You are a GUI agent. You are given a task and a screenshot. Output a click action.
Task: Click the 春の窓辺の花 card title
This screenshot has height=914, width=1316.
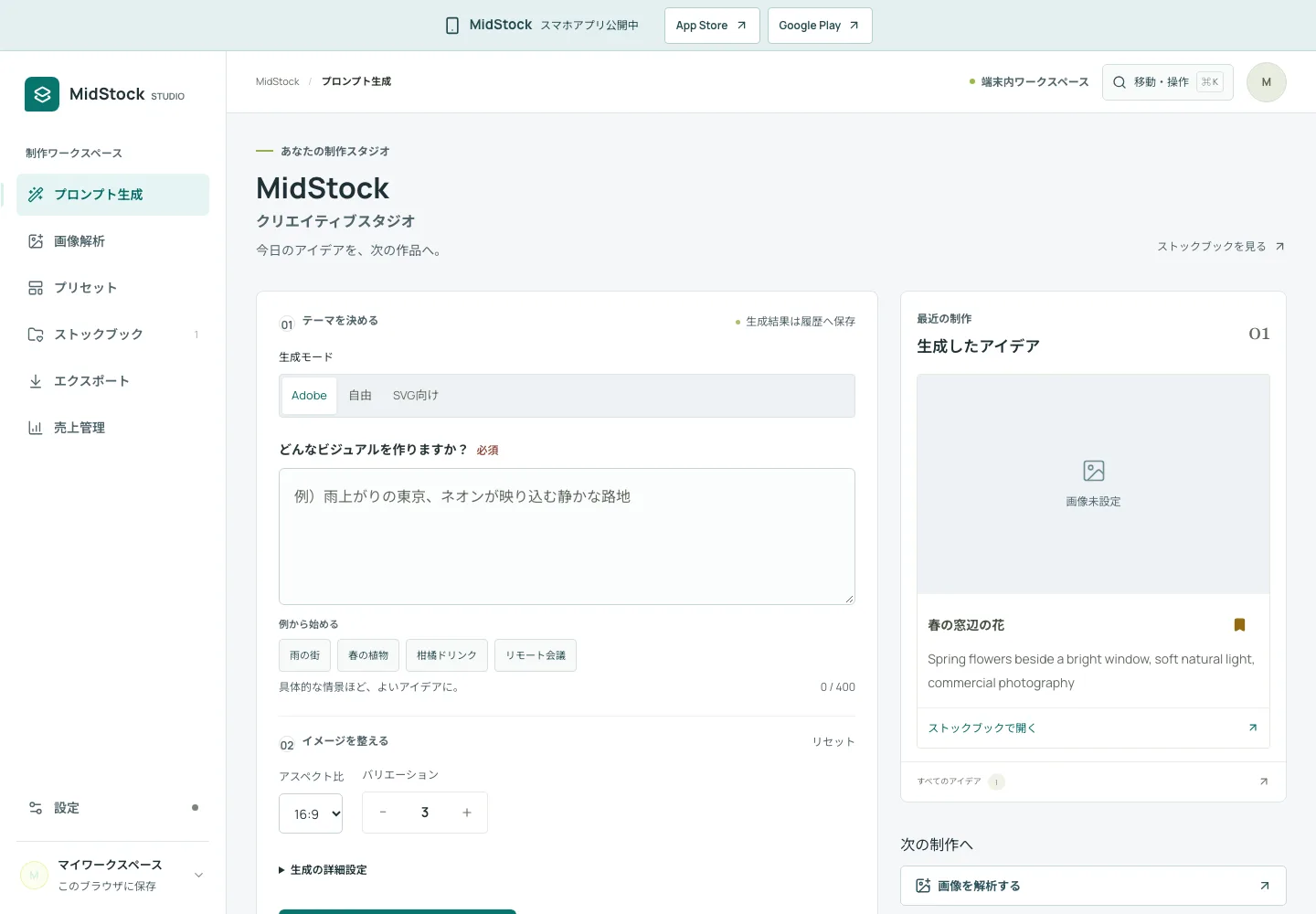click(966, 625)
